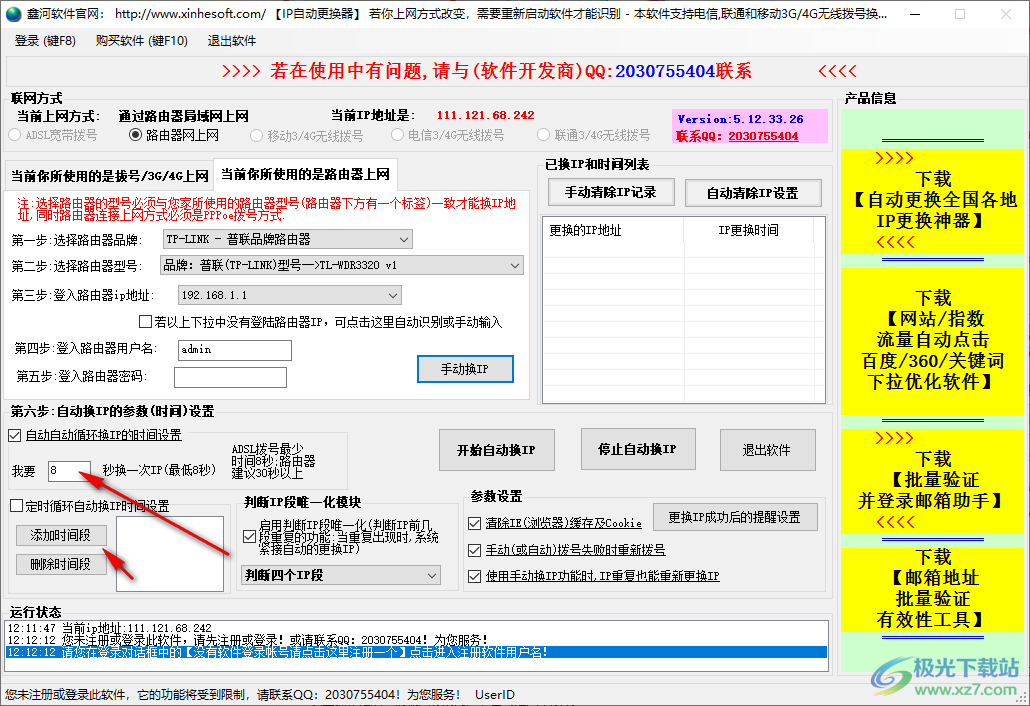The image size is (1030, 706).
Task: Click the 更换的IP地址 column header
Action: coord(613,231)
